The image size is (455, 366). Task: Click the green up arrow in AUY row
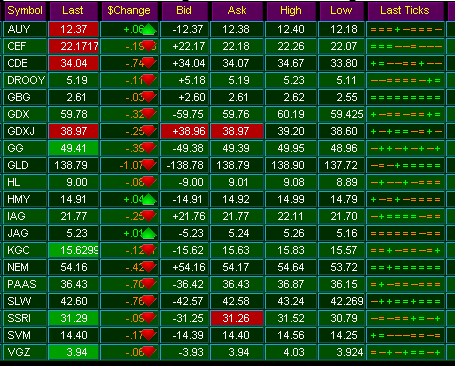pos(149,30)
